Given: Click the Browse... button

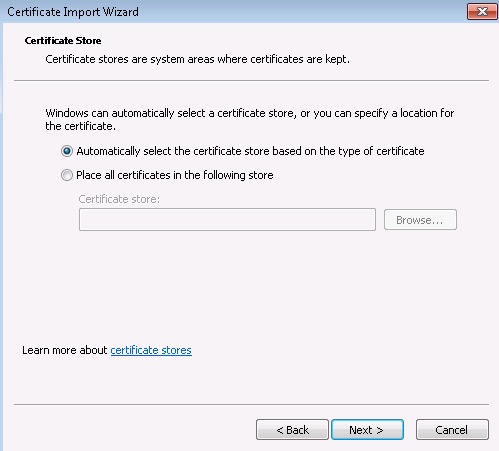Looking at the screenshot, I should (420, 220).
